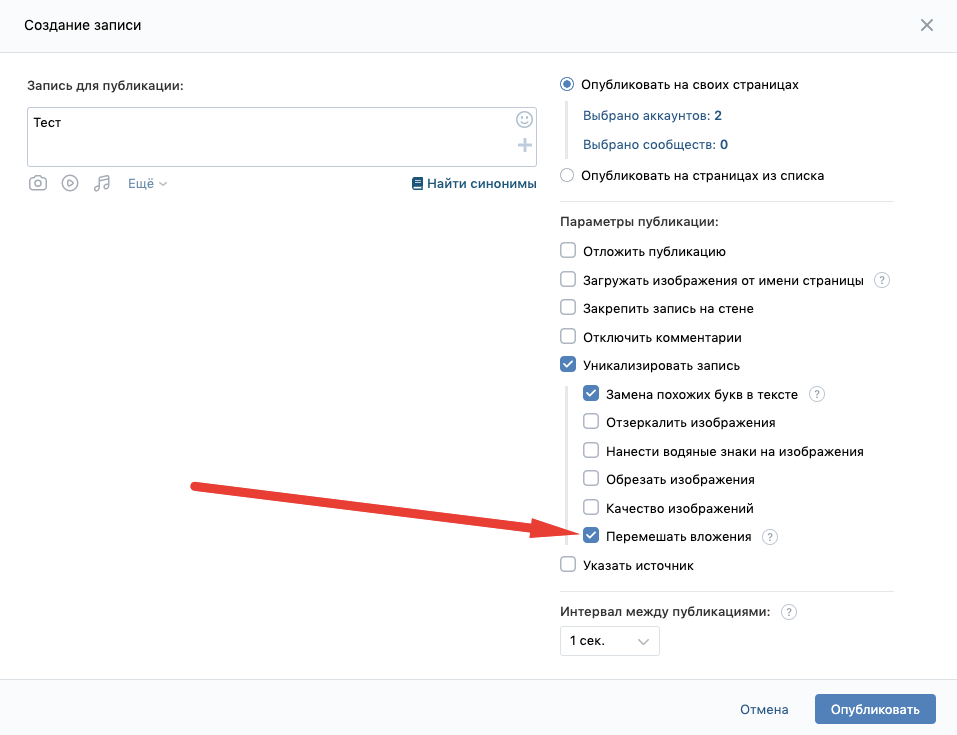The height and width of the screenshot is (735, 957).
Task: Click the Найти синонимы link
Action: pos(474,184)
